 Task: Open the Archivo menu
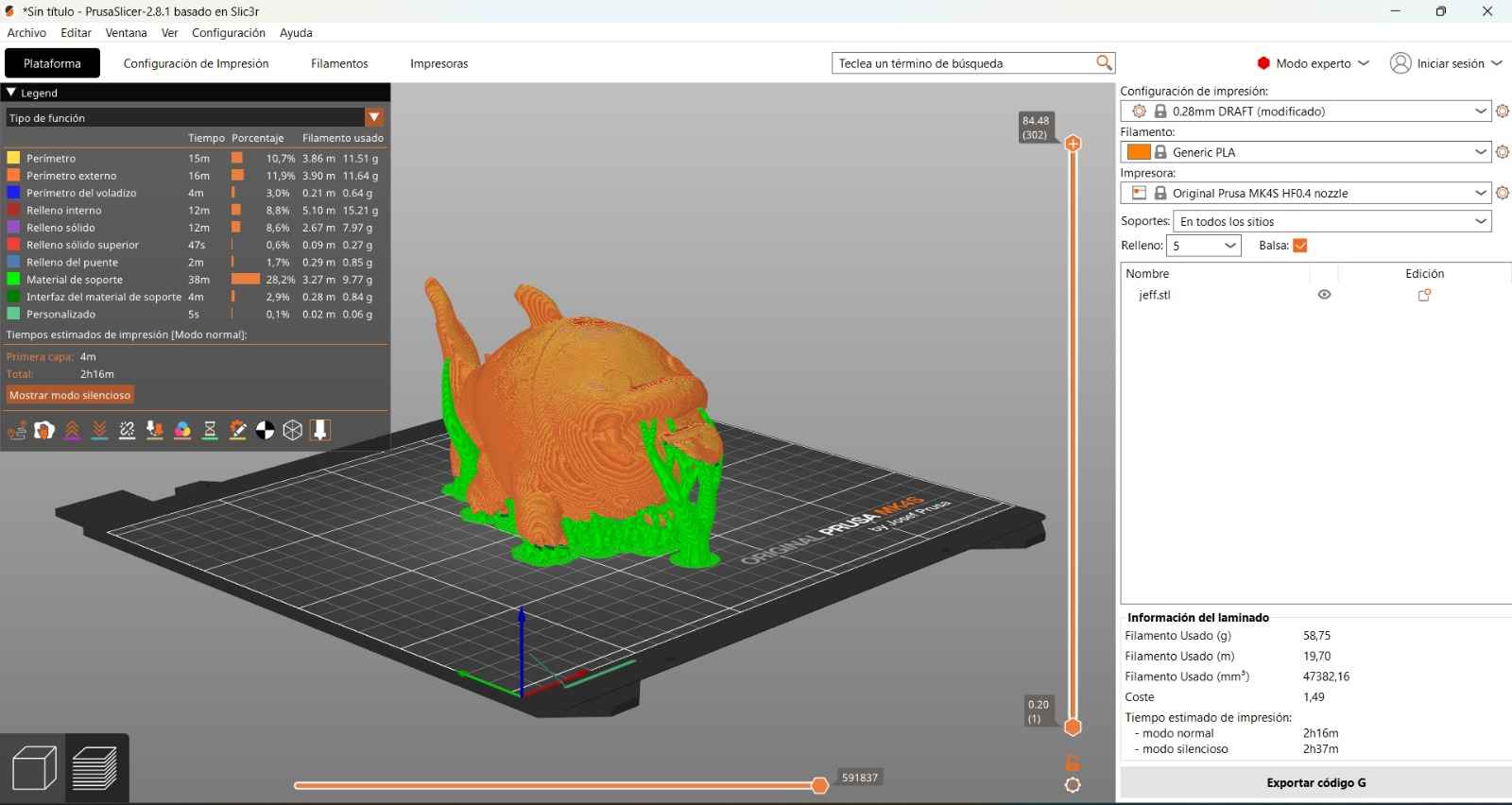[x=26, y=32]
